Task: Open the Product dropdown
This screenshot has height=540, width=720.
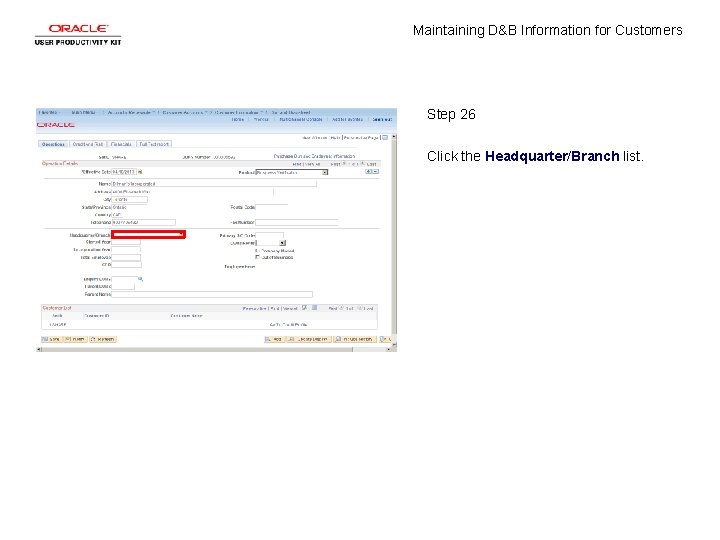Action: coord(292,172)
